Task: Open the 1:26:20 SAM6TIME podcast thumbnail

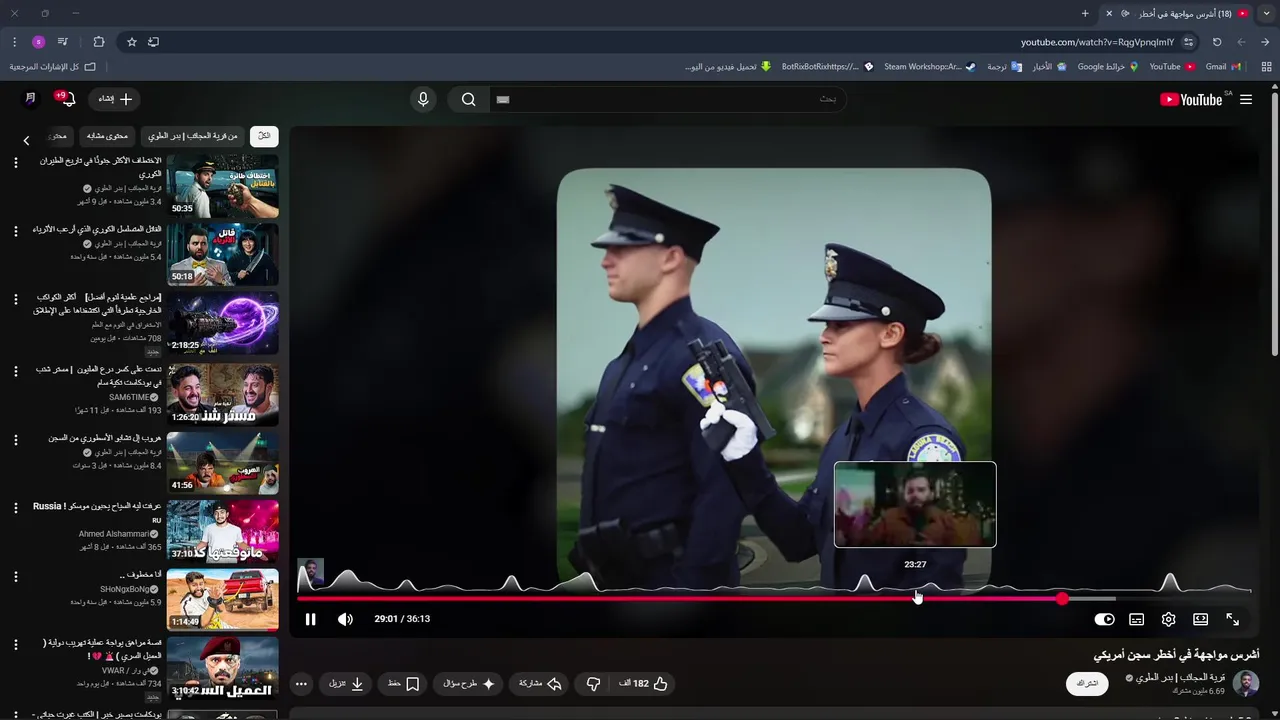Action: [222, 394]
